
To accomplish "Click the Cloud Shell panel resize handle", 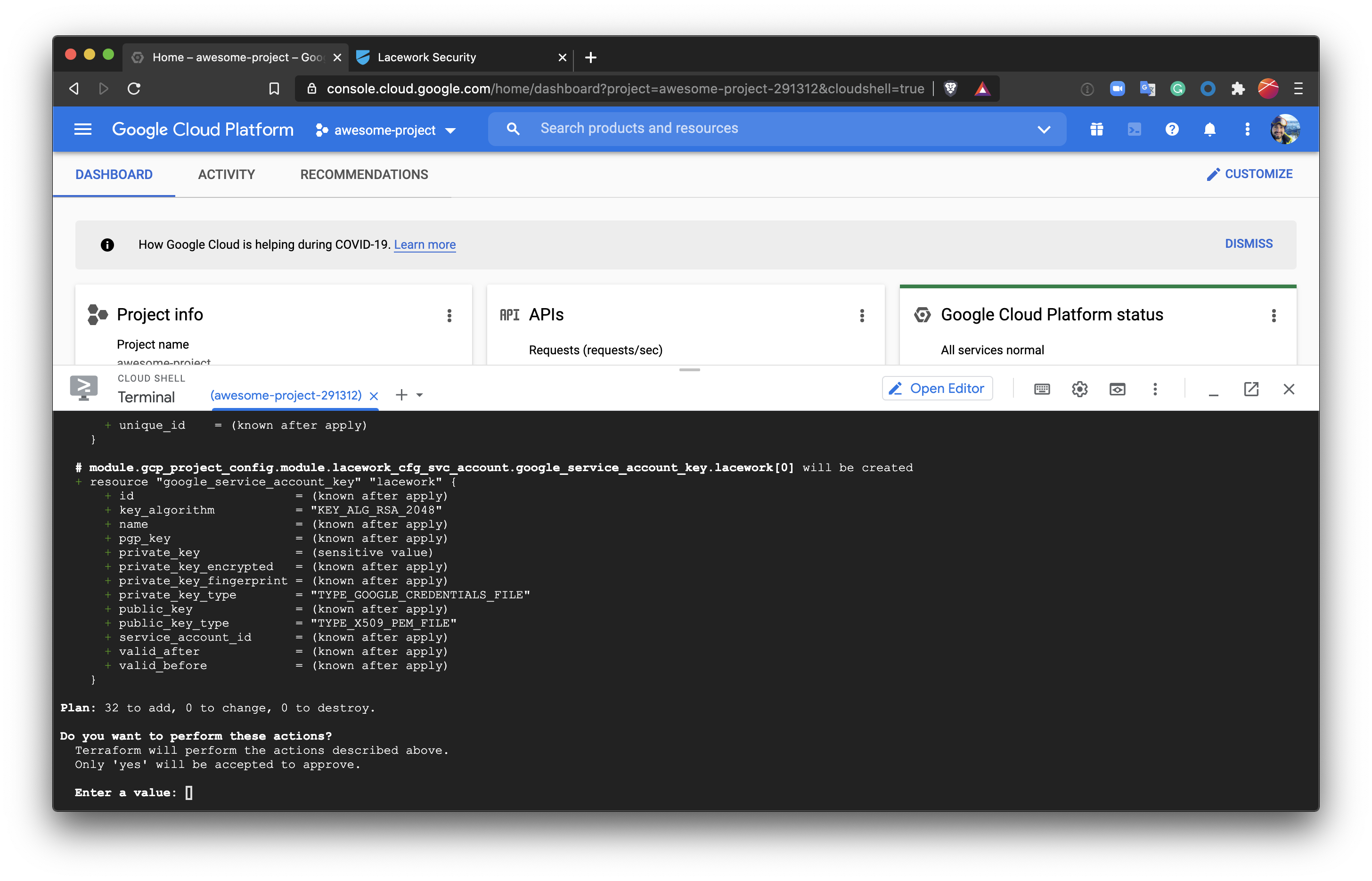I will (x=689, y=370).
